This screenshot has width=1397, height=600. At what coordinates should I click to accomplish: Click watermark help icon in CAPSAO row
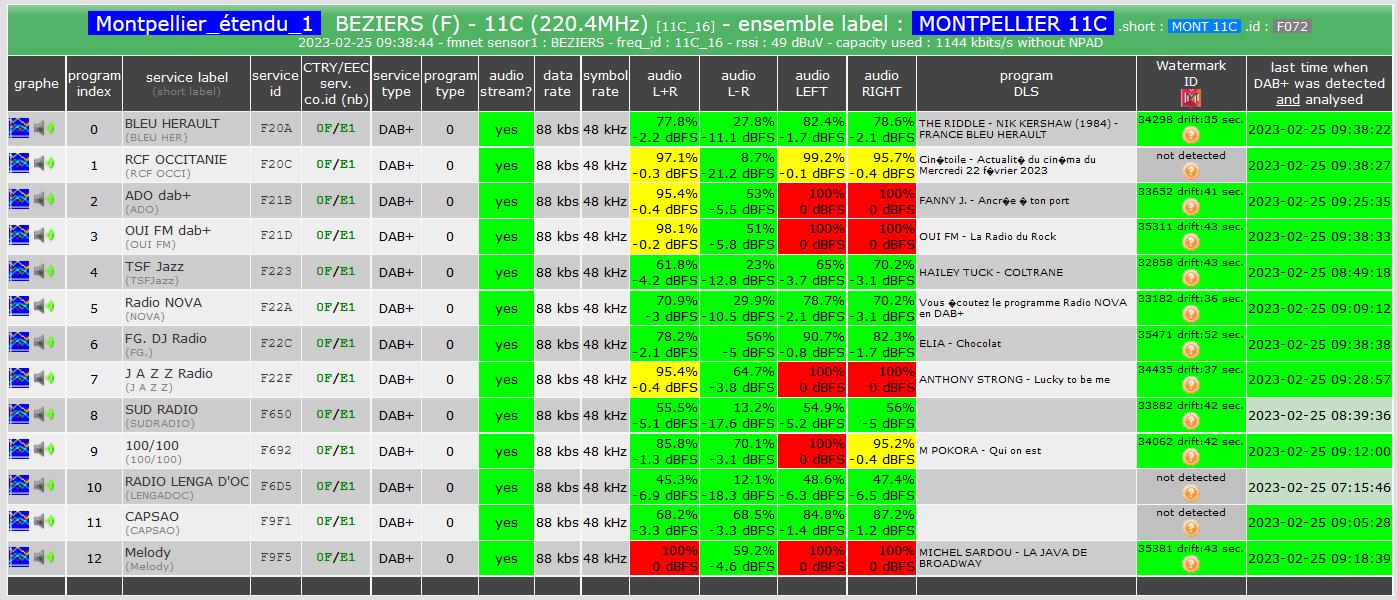[1190, 528]
